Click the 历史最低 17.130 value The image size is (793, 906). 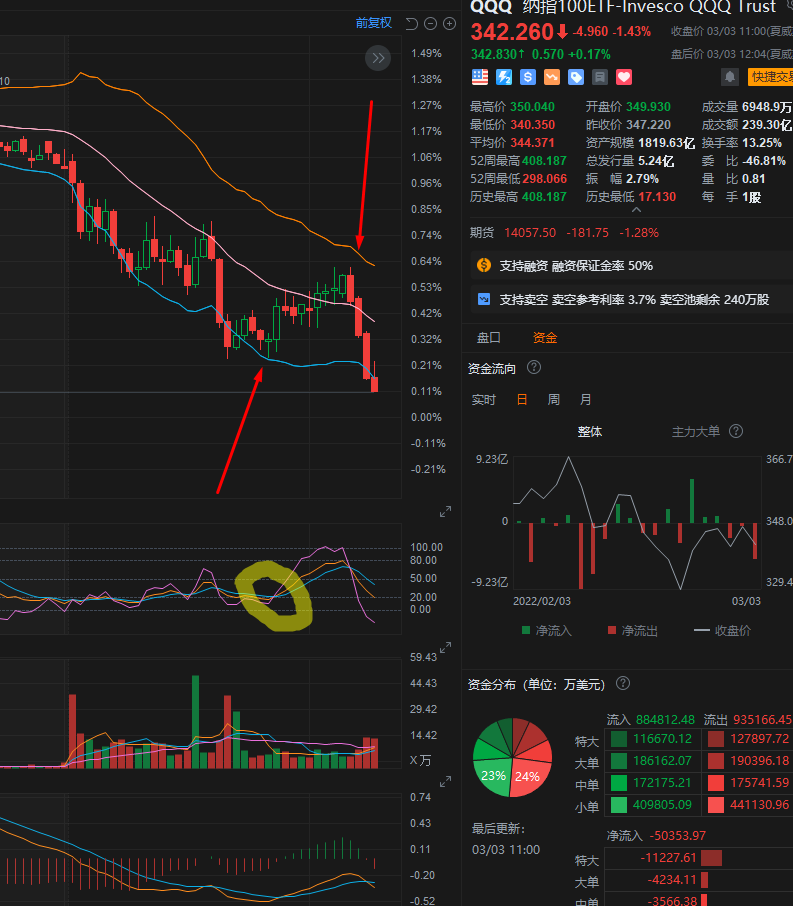coord(657,197)
